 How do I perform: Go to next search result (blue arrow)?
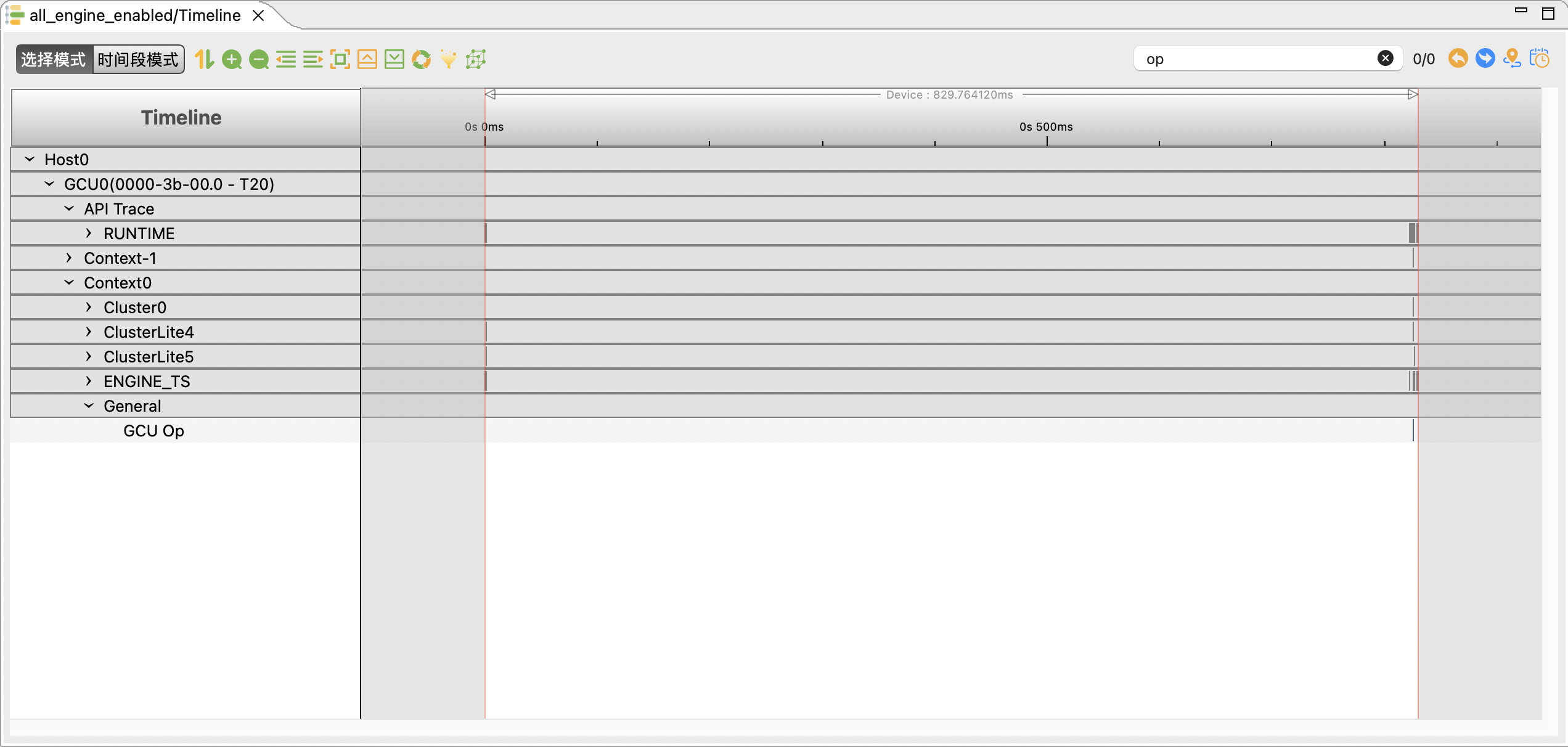1485,59
